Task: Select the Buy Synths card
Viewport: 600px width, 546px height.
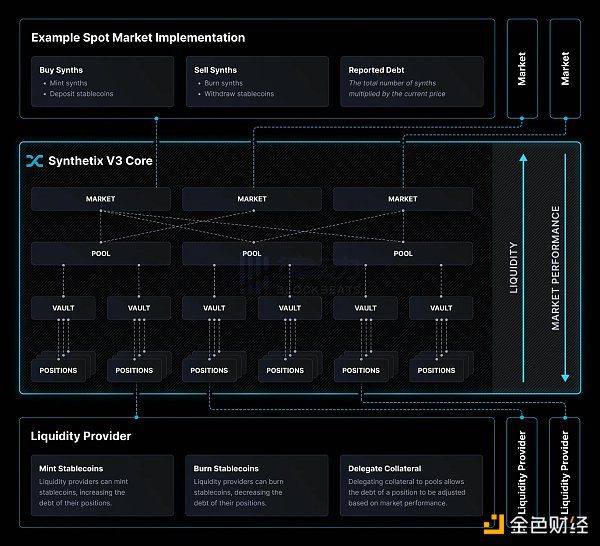Action: pos(103,81)
